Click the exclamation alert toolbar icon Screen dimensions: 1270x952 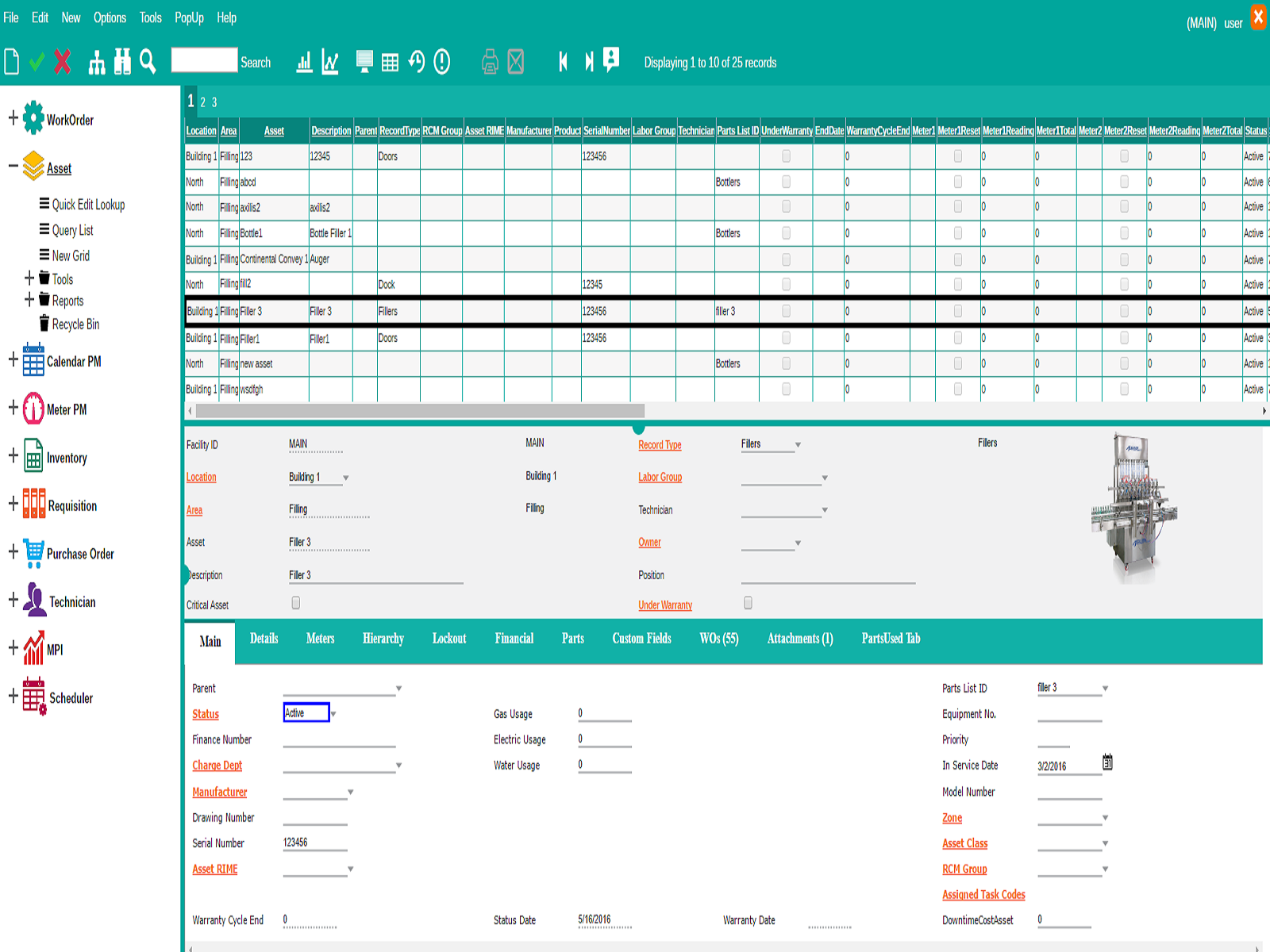coord(442,61)
